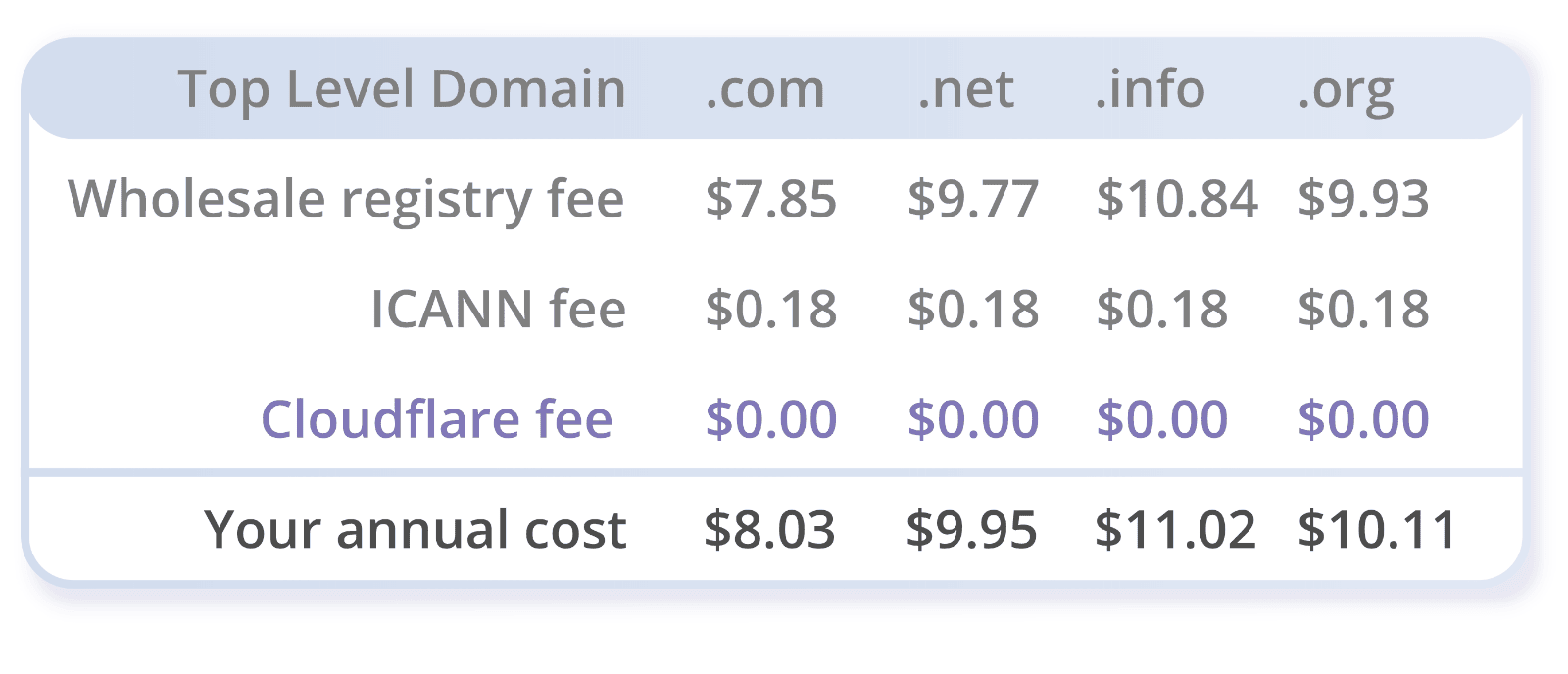Select the $9.77 wholesale fee for .net
1568x674 pixels.
972,200
